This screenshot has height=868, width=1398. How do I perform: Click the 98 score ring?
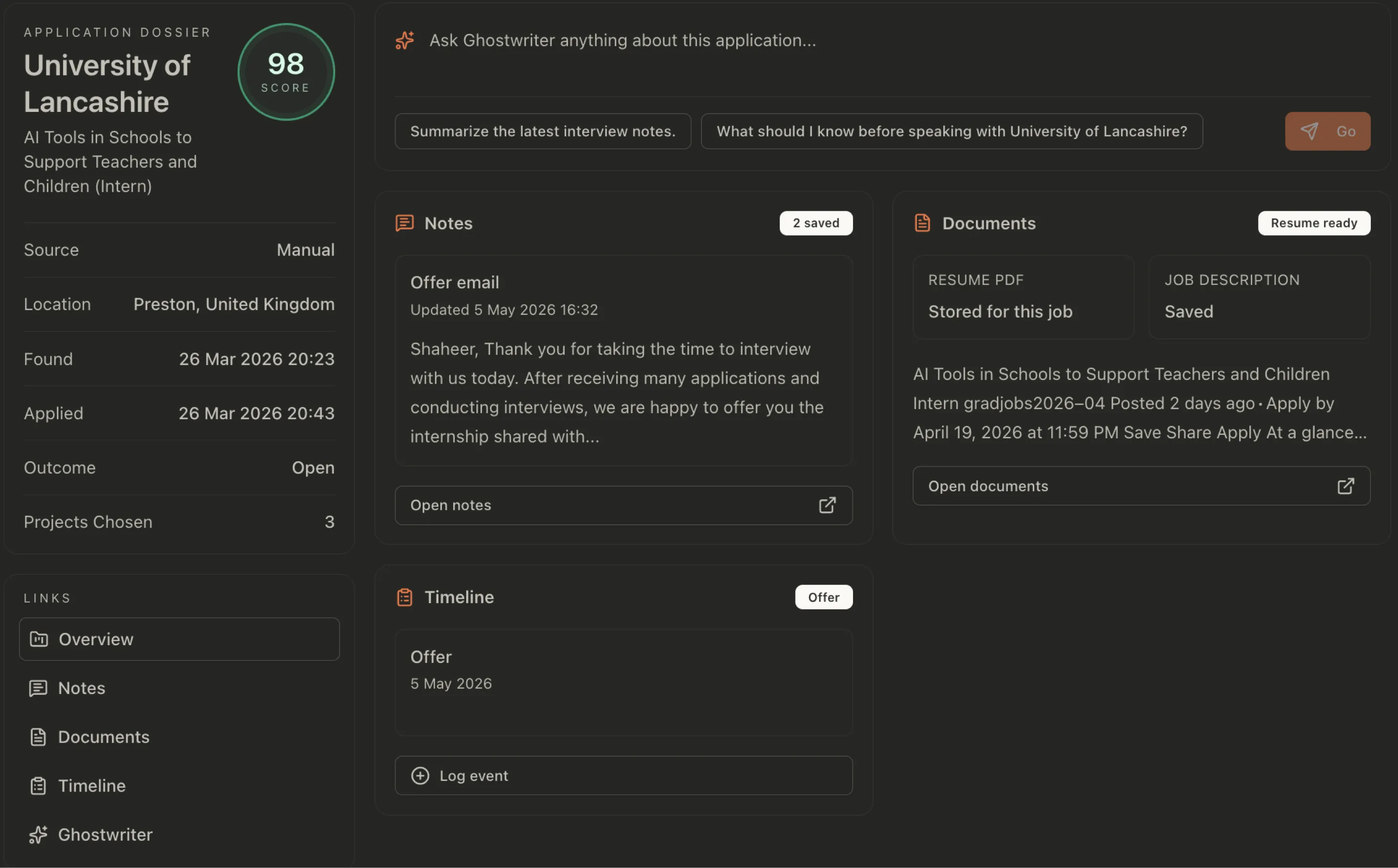pos(286,72)
